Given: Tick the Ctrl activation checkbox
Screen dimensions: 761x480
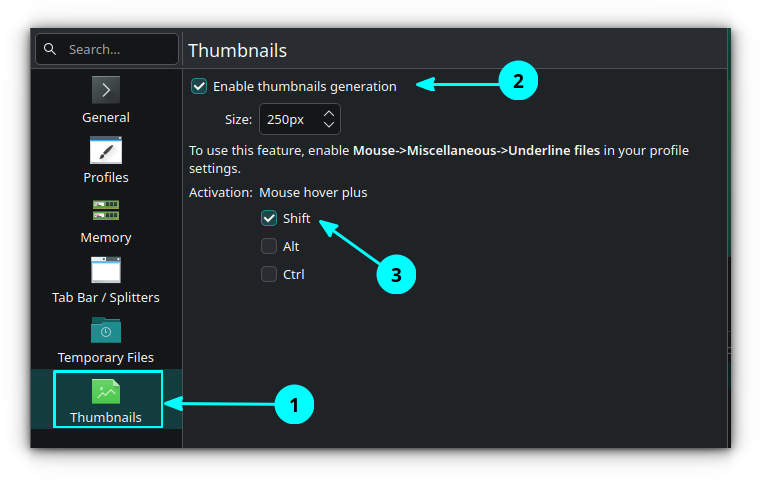Looking at the screenshot, I should [x=269, y=274].
